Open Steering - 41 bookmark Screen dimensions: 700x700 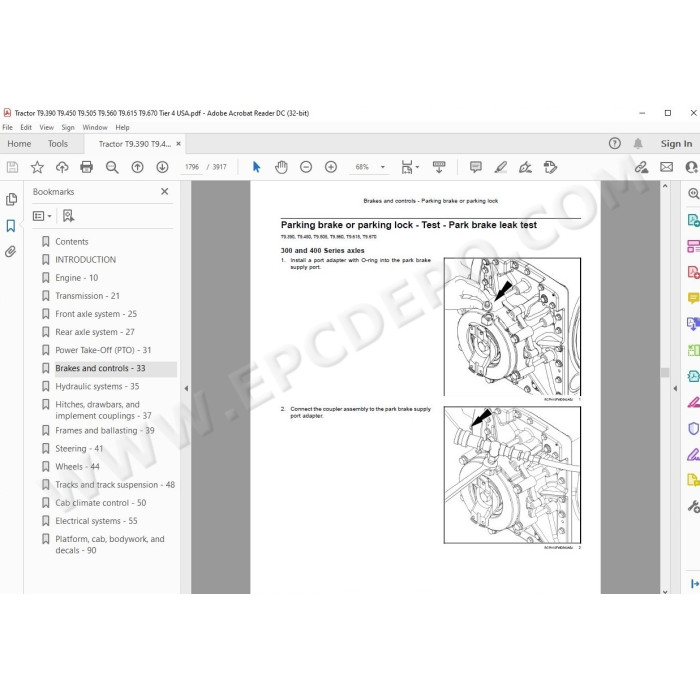79,449
